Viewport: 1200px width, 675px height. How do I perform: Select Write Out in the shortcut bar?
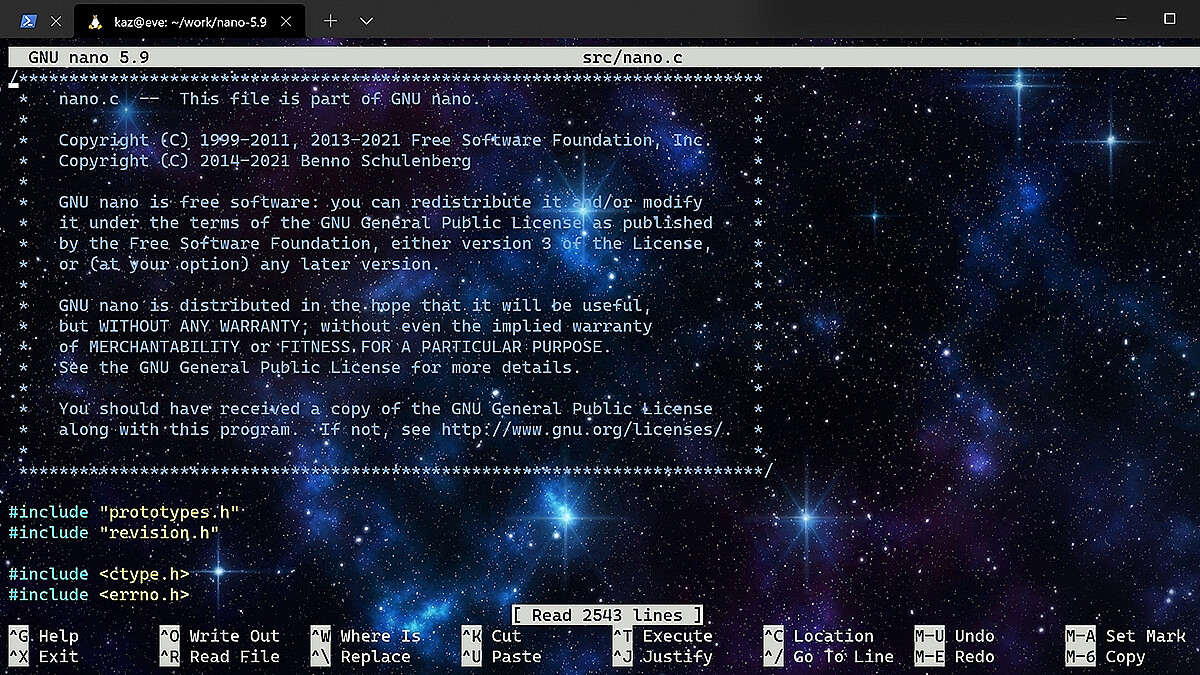(x=221, y=636)
